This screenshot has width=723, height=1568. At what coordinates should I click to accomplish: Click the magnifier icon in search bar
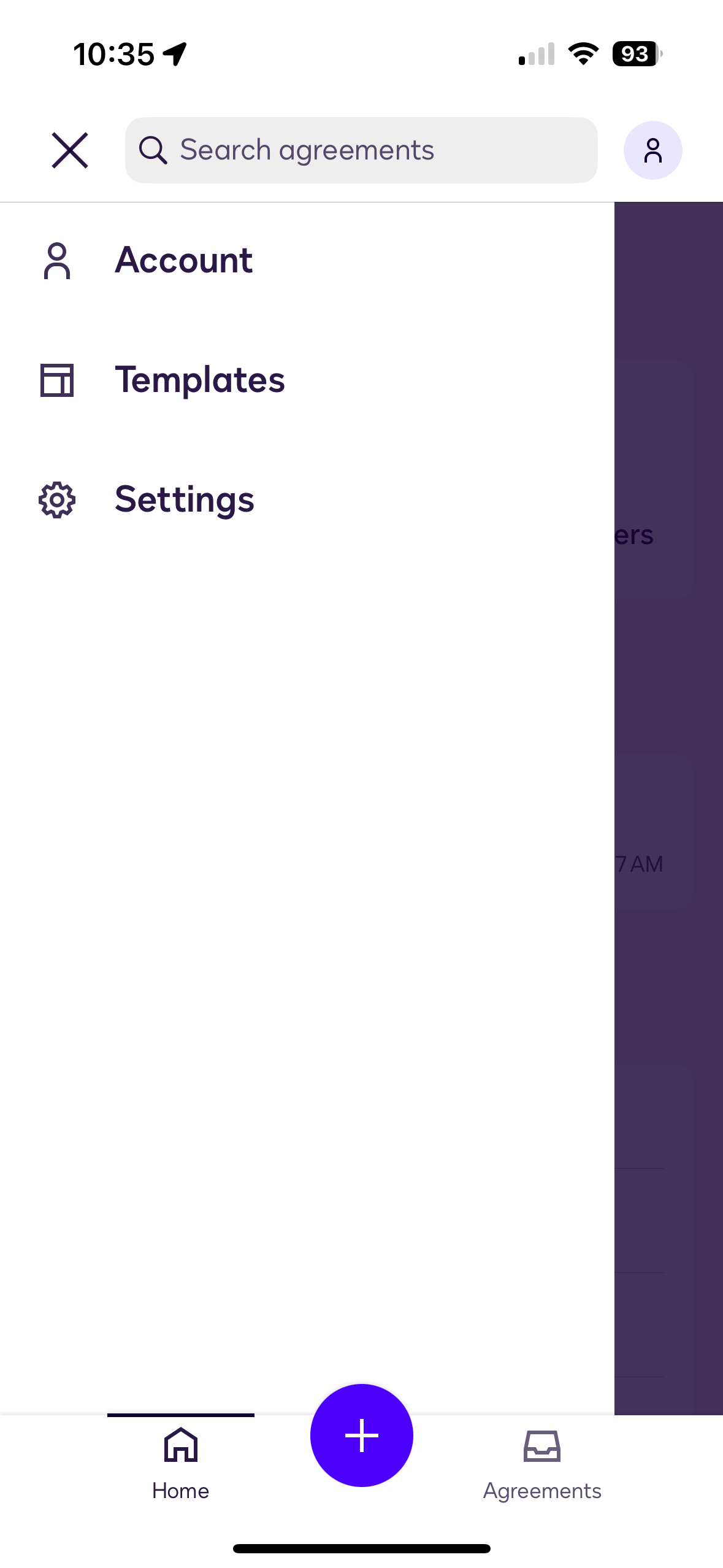153,150
